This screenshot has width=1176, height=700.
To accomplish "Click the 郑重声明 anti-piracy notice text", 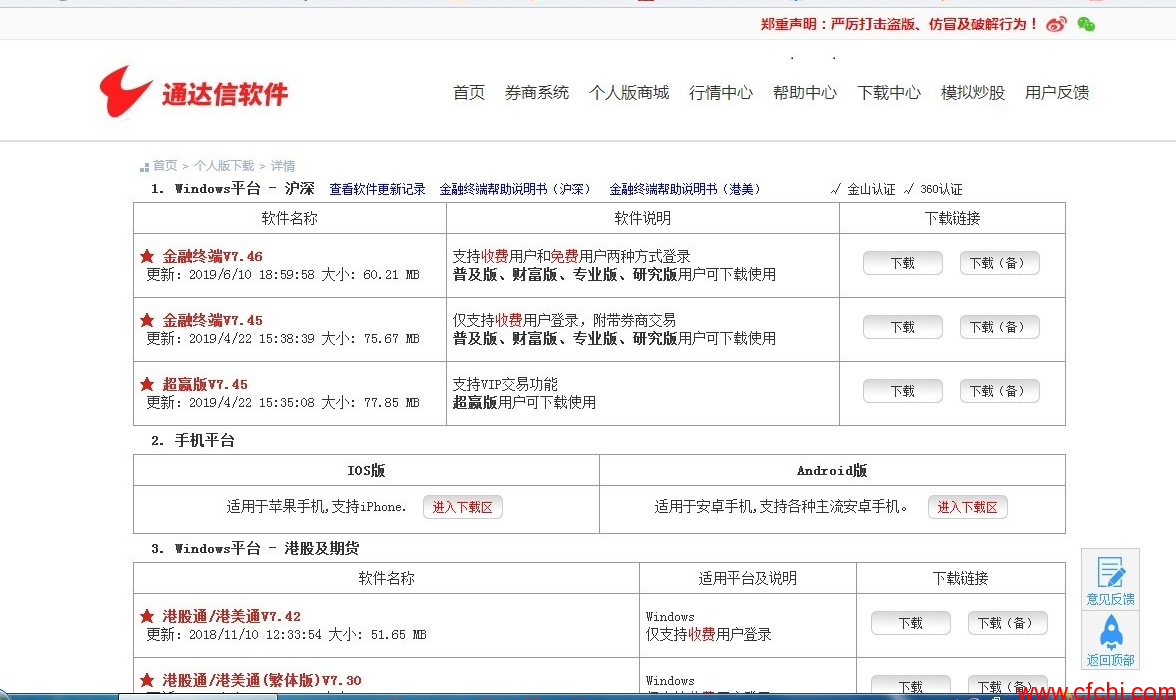I will [898, 24].
